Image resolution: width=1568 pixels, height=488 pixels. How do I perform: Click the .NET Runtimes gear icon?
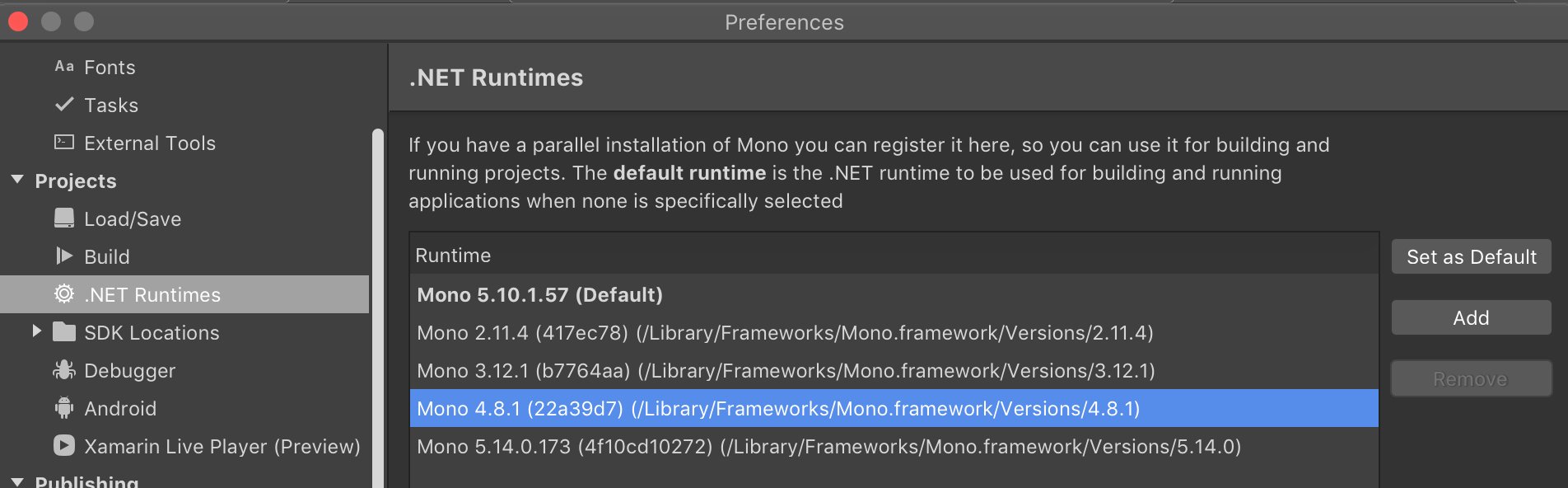click(x=64, y=294)
